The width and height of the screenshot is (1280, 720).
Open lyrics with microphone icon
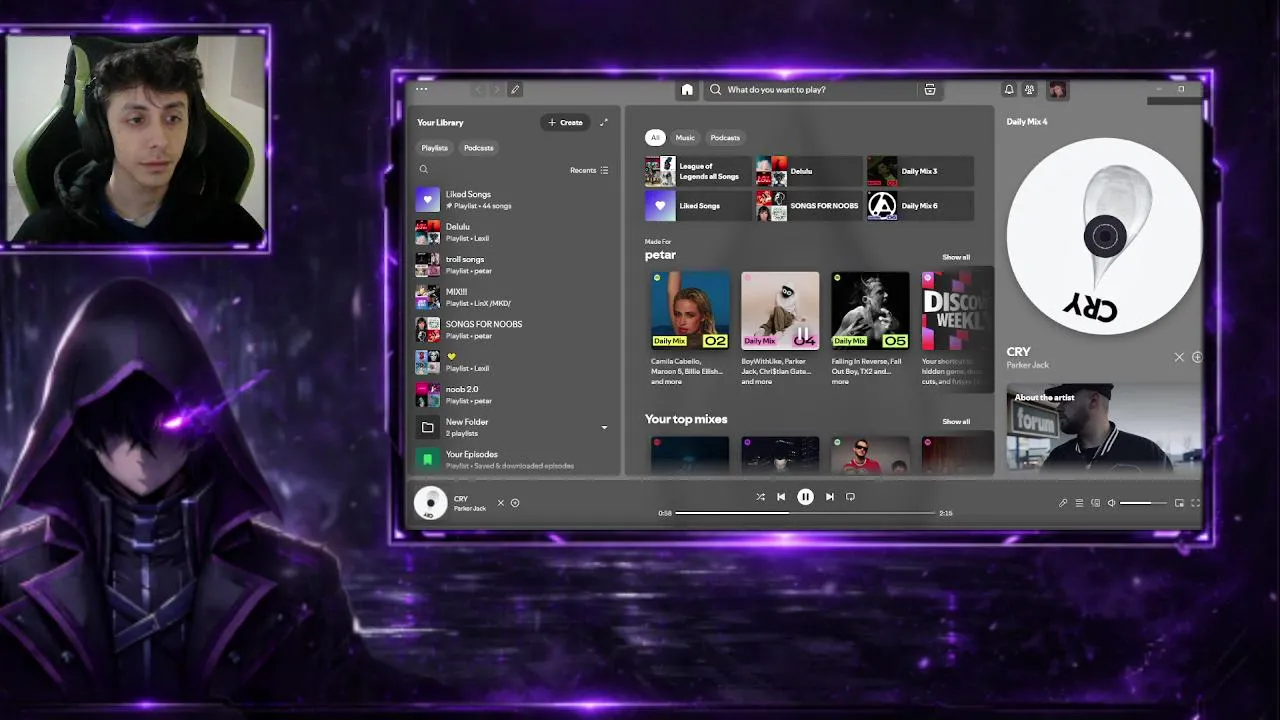coord(1063,503)
